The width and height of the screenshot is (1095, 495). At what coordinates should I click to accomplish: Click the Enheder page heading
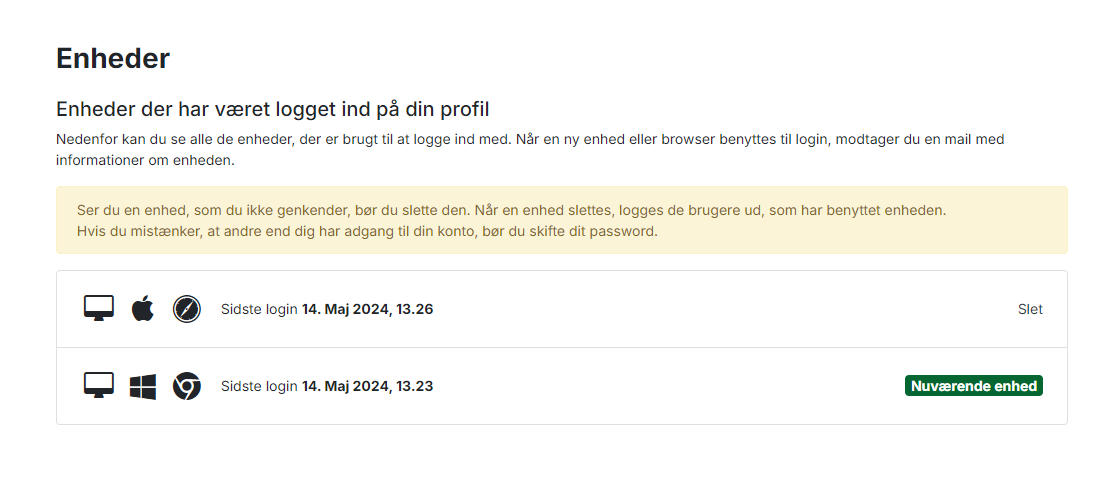(x=113, y=58)
